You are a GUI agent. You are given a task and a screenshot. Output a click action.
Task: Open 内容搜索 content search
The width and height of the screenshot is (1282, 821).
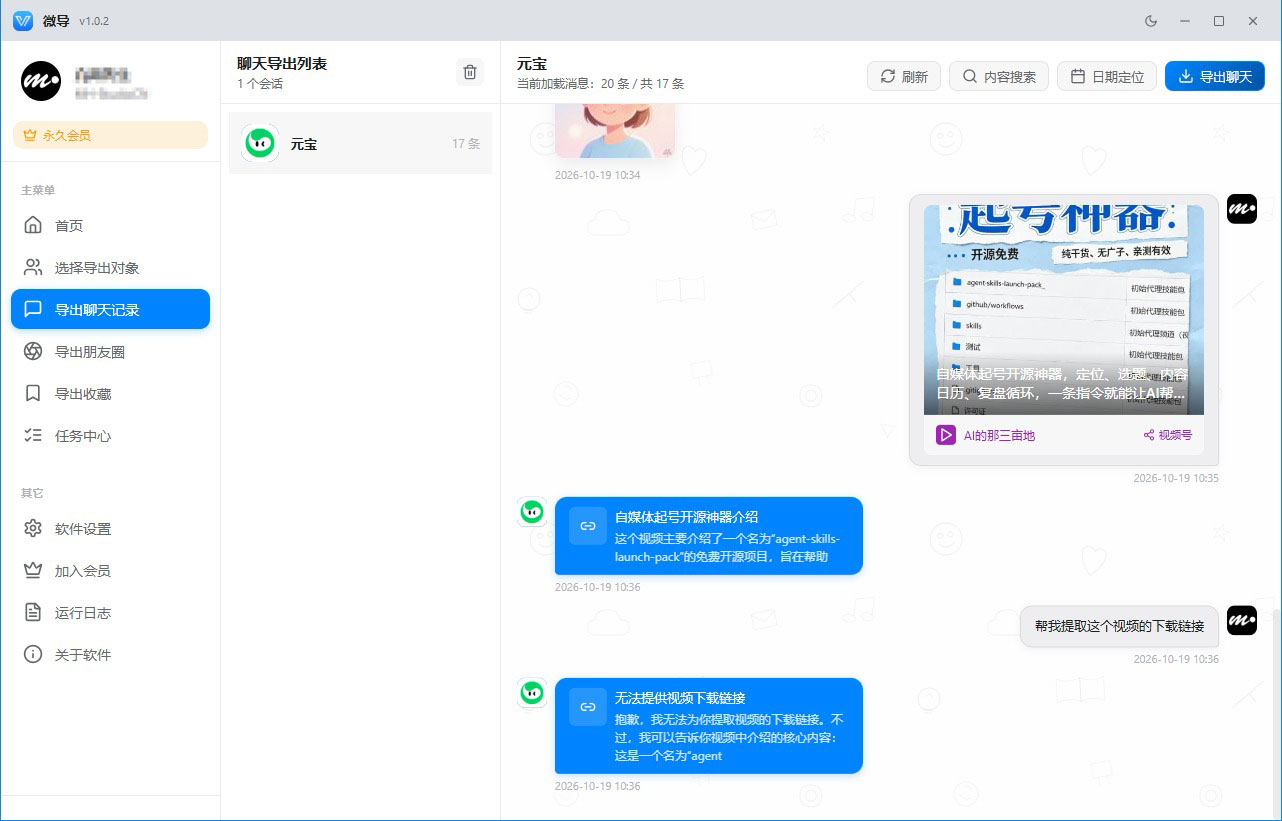999,76
